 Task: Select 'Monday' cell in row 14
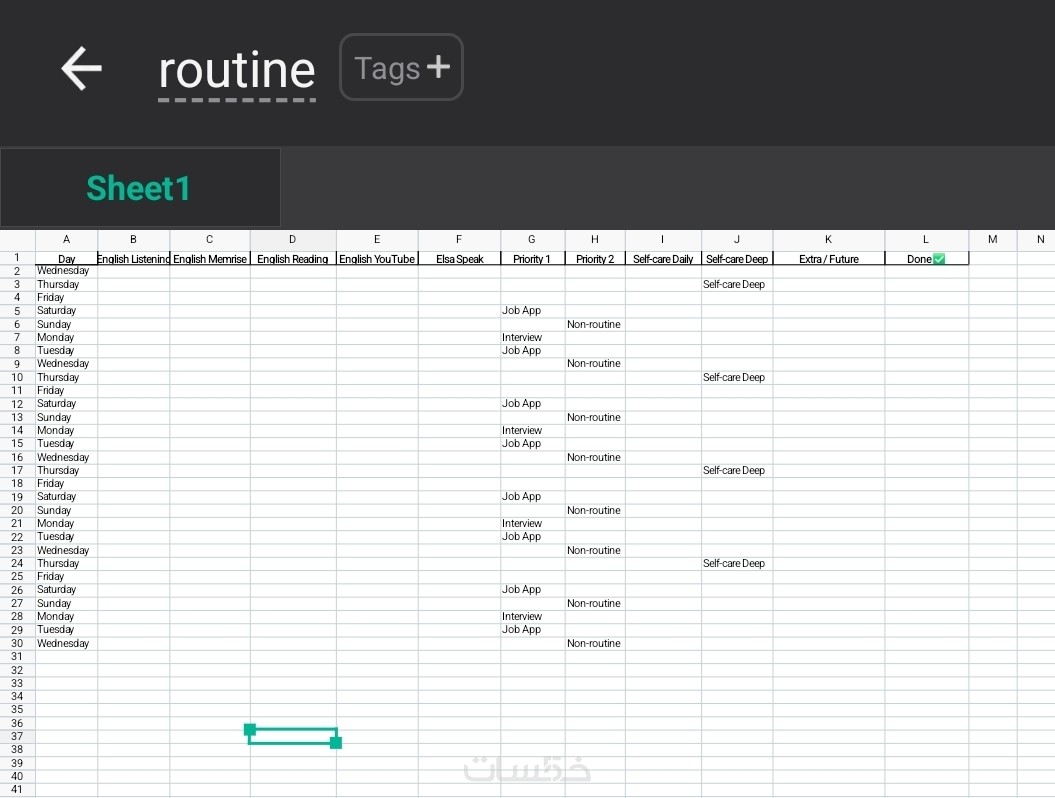(x=67, y=431)
